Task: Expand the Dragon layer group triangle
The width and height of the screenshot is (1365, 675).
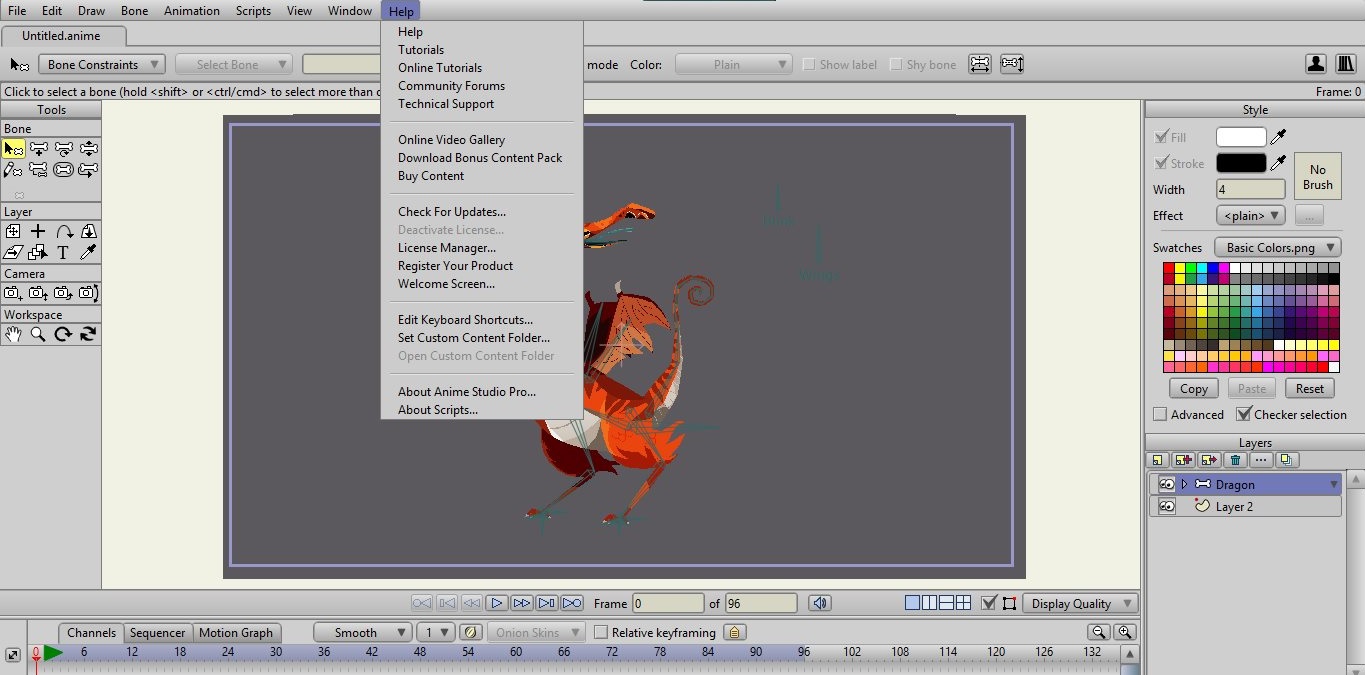Action: click(x=1184, y=484)
